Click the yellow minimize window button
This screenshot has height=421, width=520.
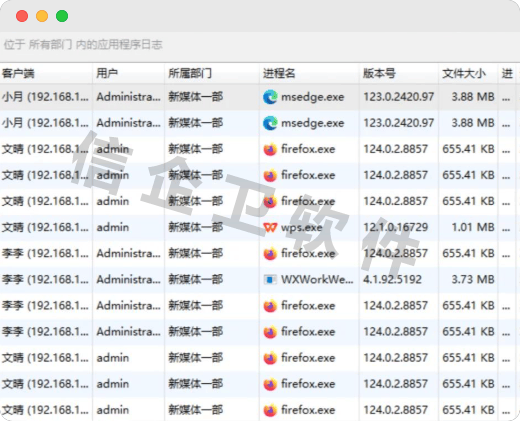click(42, 16)
